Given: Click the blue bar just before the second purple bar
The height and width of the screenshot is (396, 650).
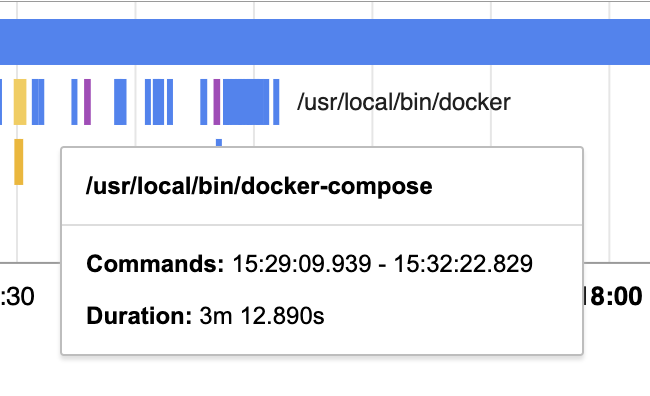Looking at the screenshot, I should pyautogui.click(x=204, y=102).
